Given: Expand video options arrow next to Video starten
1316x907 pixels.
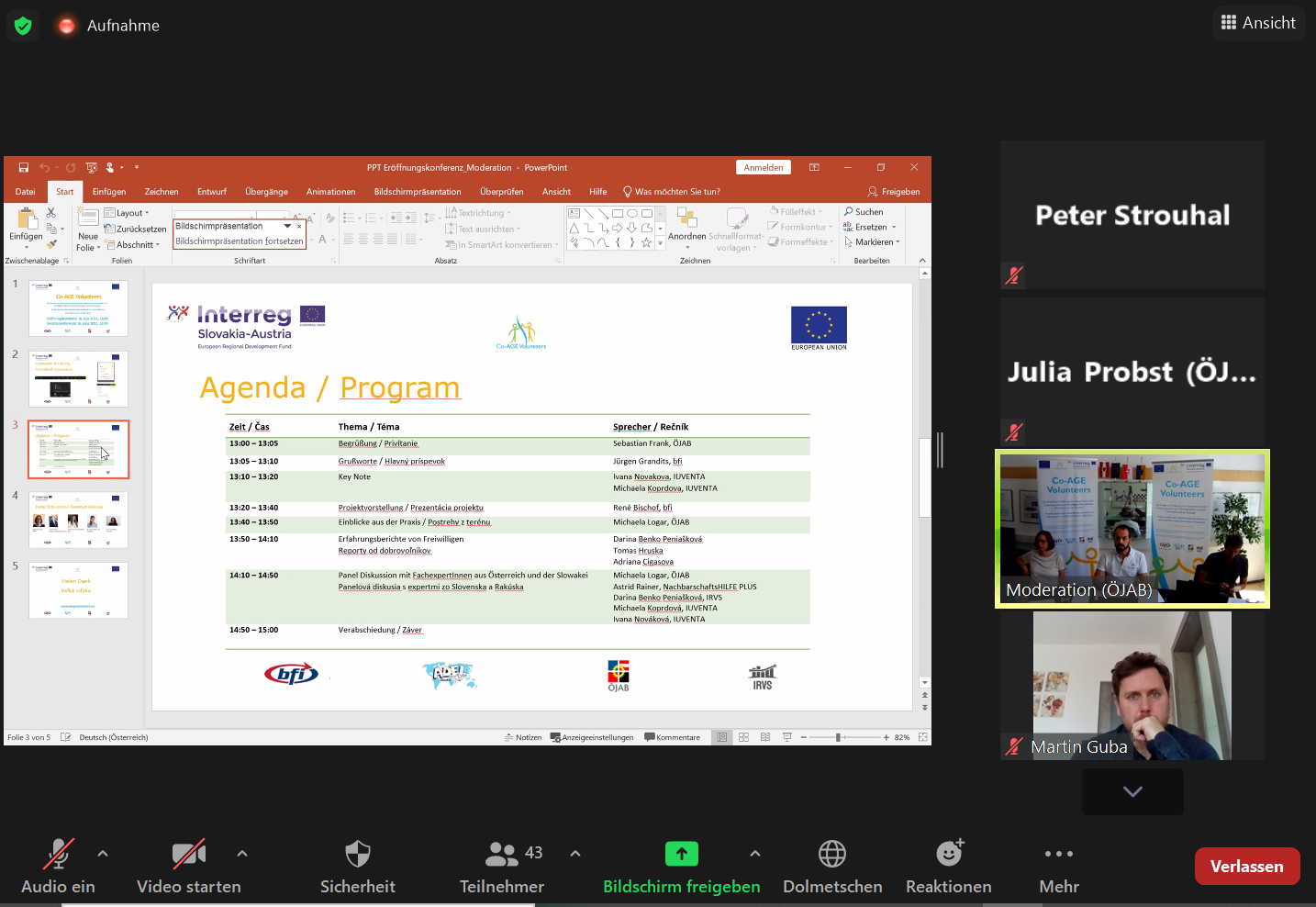Looking at the screenshot, I should (242, 854).
